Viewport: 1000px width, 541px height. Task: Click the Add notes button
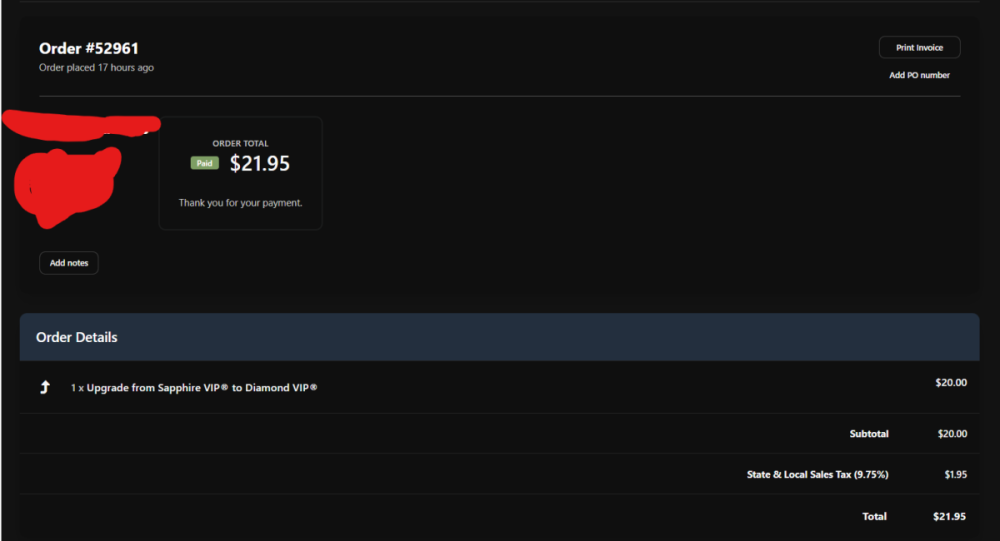(x=69, y=263)
